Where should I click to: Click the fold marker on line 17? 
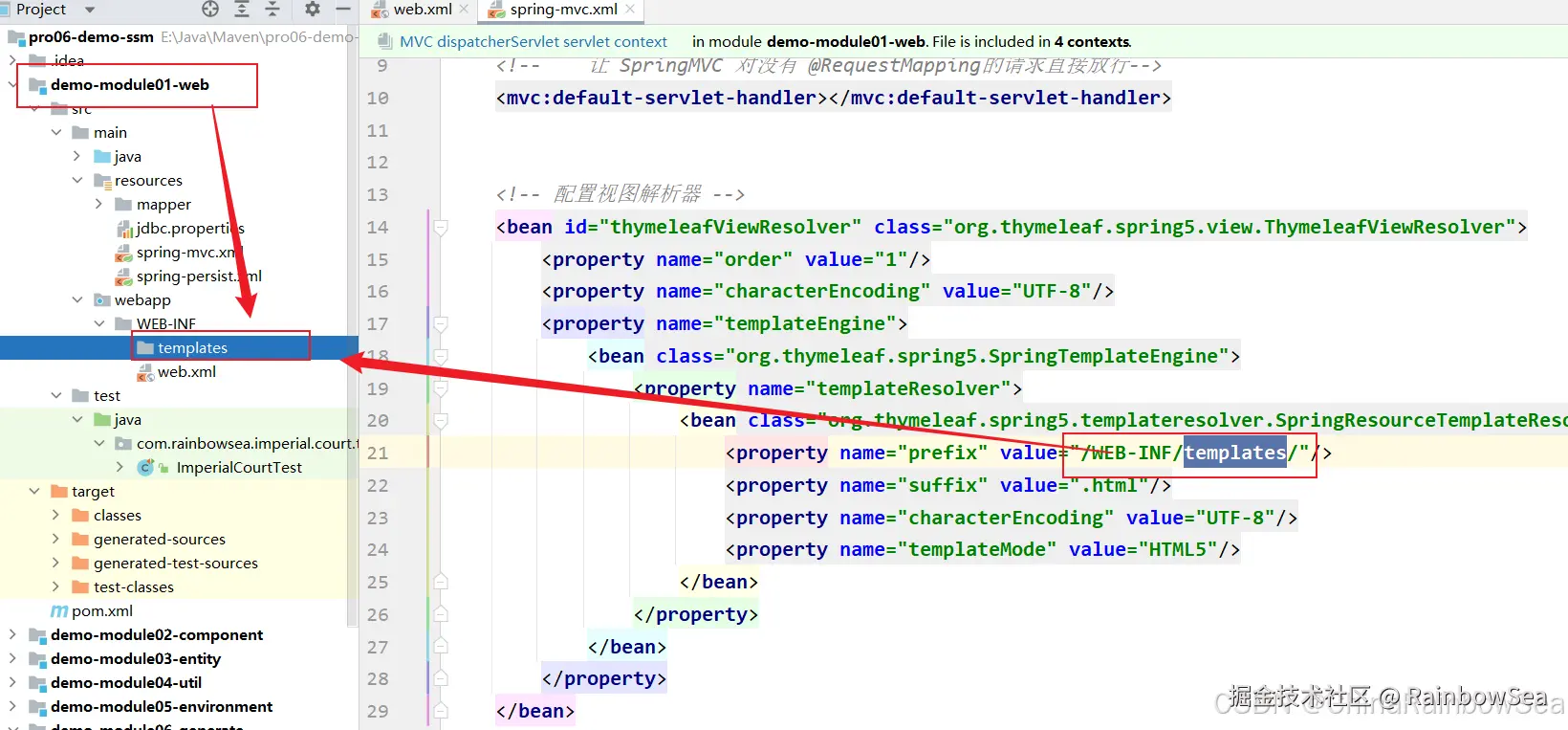441,324
